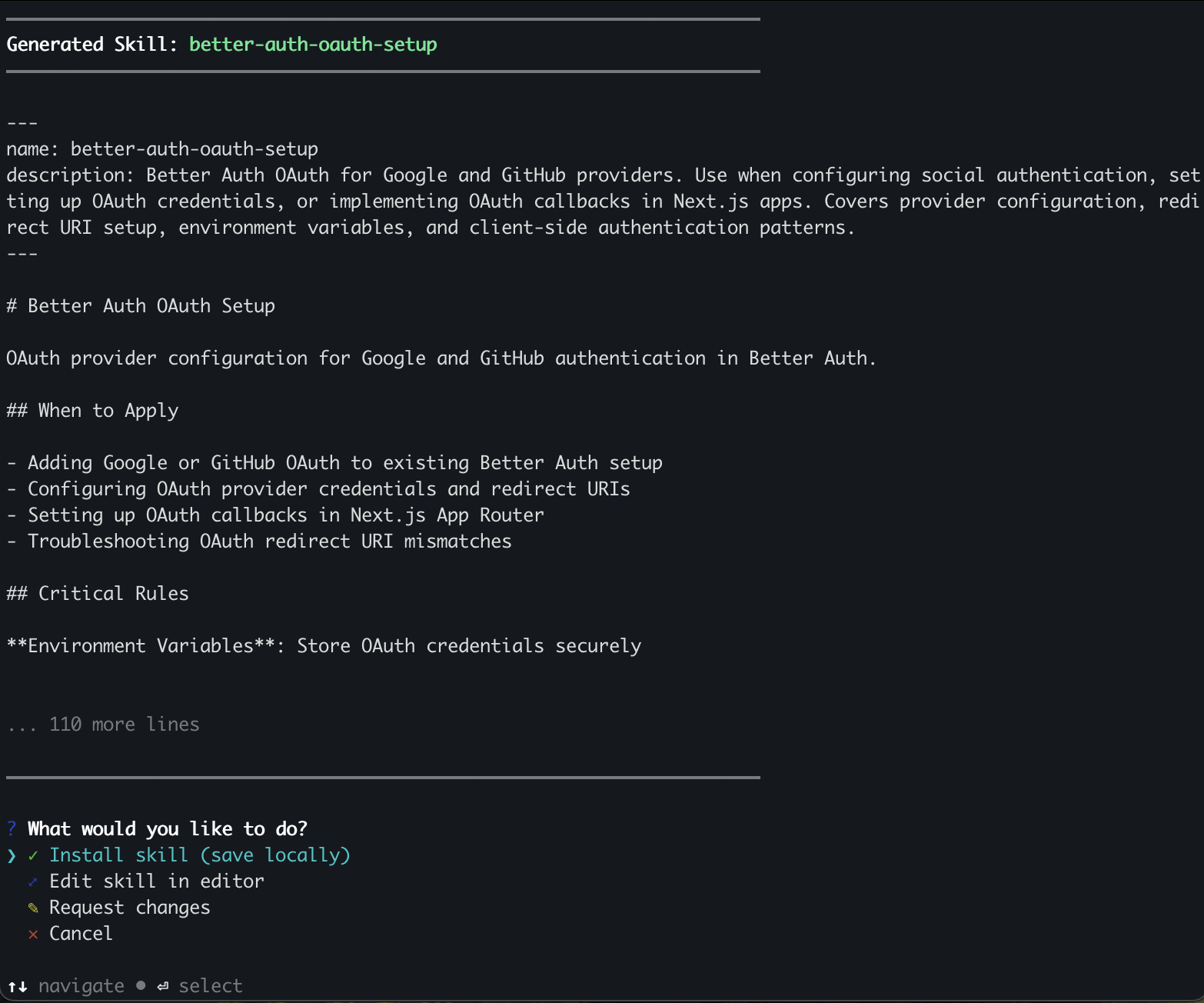This screenshot has width=1204, height=1003.
Task: Select the Install skill (save locally) option
Action: pos(199,855)
